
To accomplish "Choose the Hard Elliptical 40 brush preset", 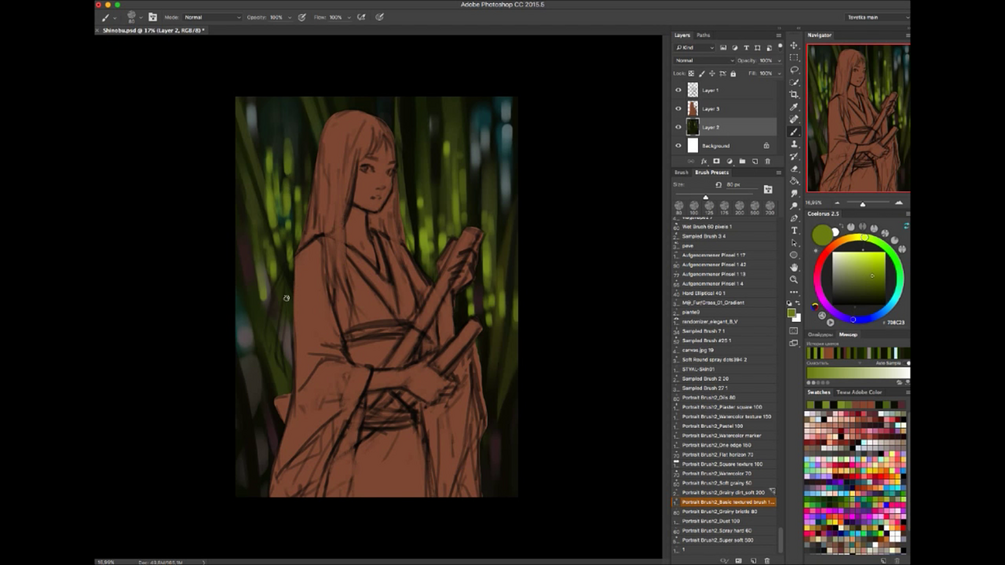I will point(704,293).
